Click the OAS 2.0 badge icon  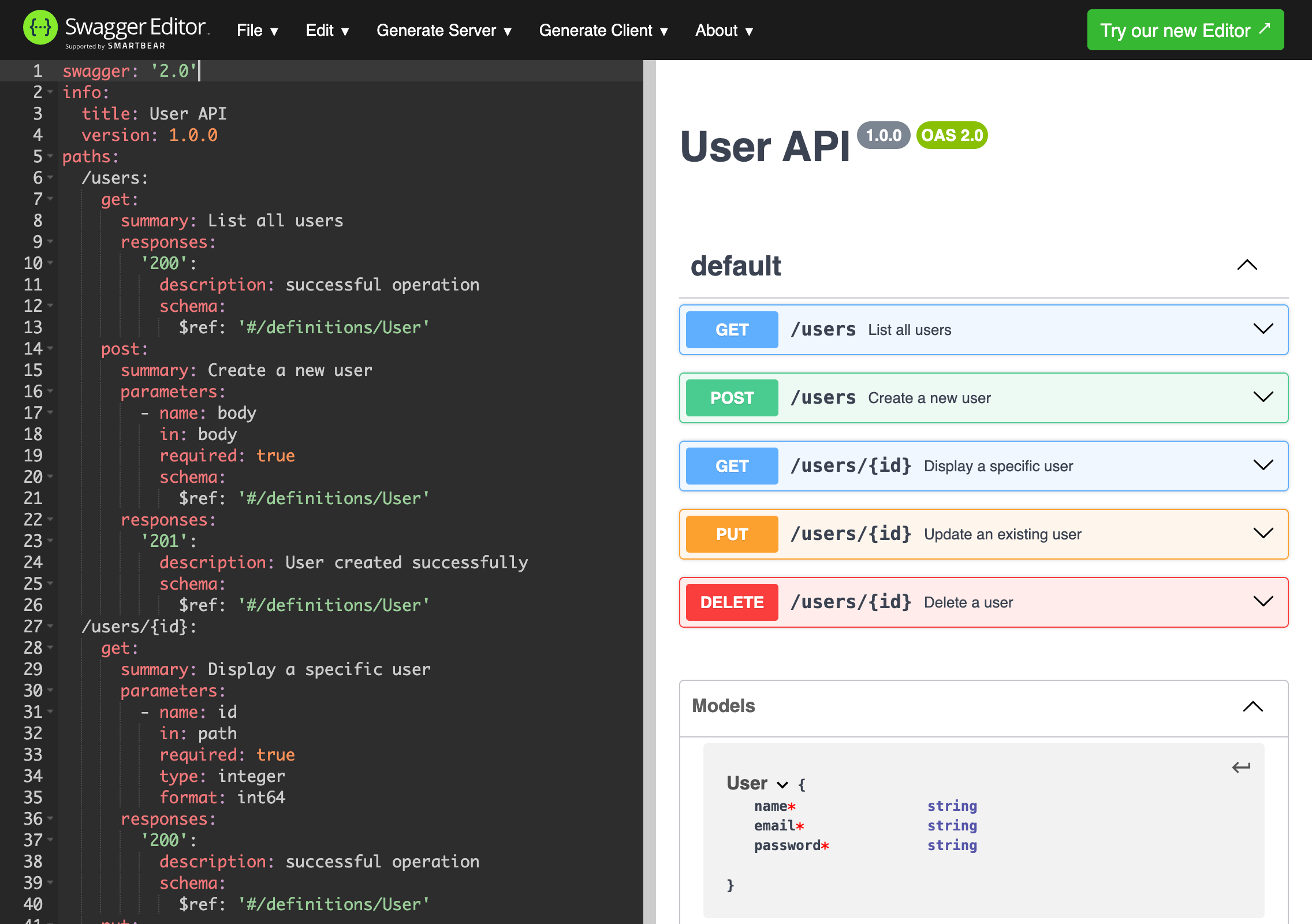coord(950,135)
